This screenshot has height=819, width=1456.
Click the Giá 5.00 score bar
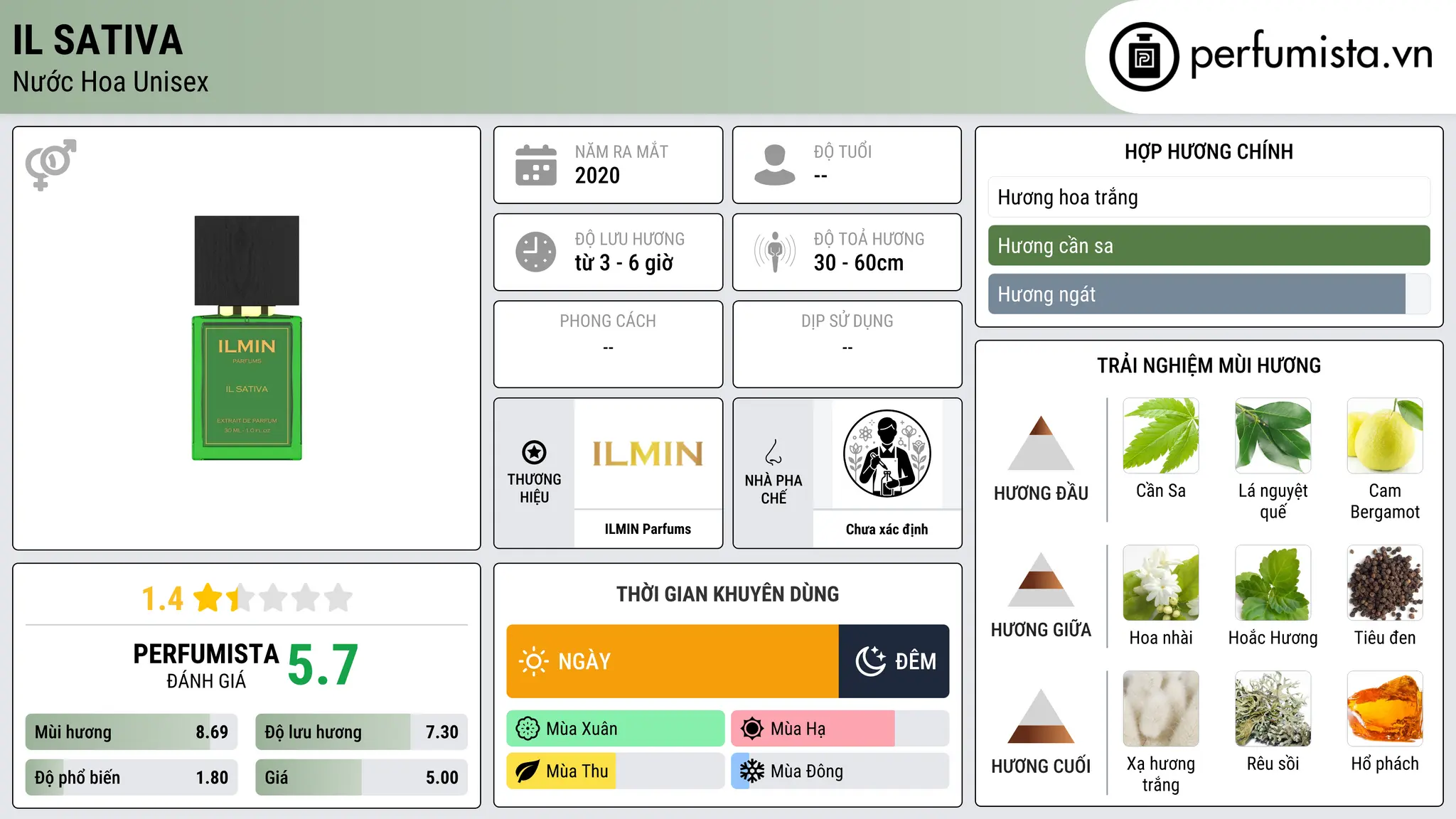361,778
